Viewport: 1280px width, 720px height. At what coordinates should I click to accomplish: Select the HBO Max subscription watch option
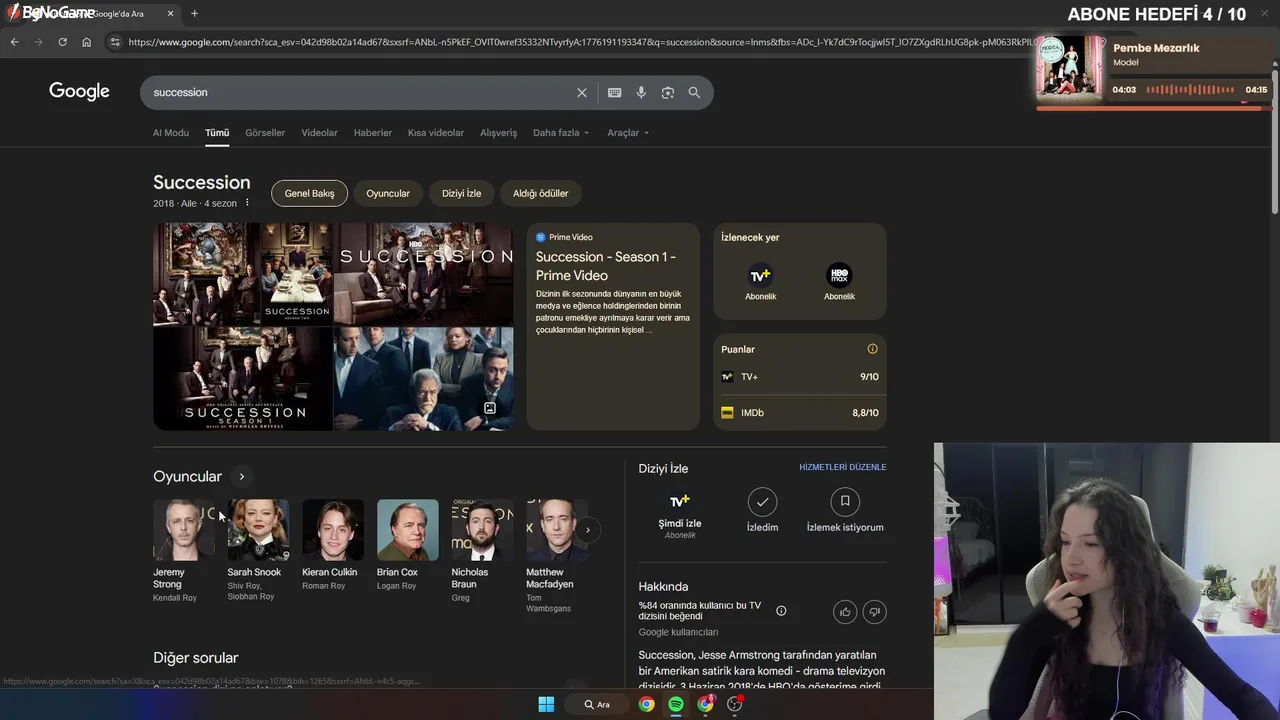point(839,281)
